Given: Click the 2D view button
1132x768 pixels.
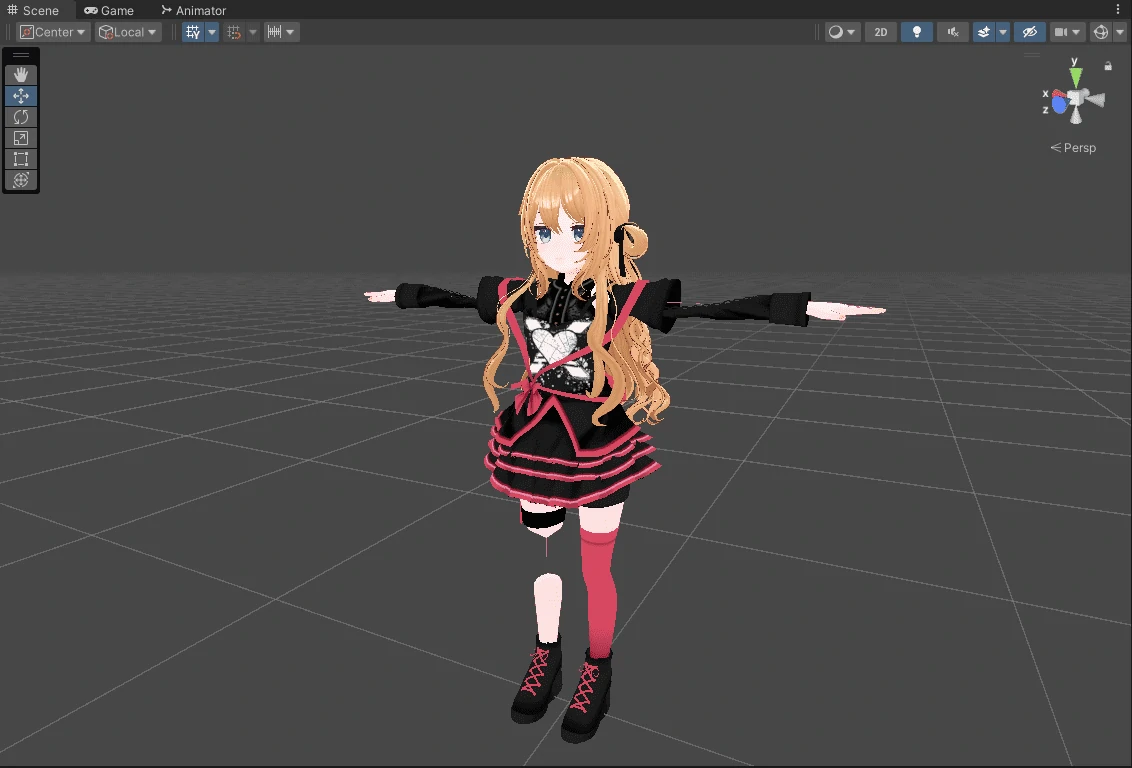Looking at the screenshot, I should click(x=880, y=32).
